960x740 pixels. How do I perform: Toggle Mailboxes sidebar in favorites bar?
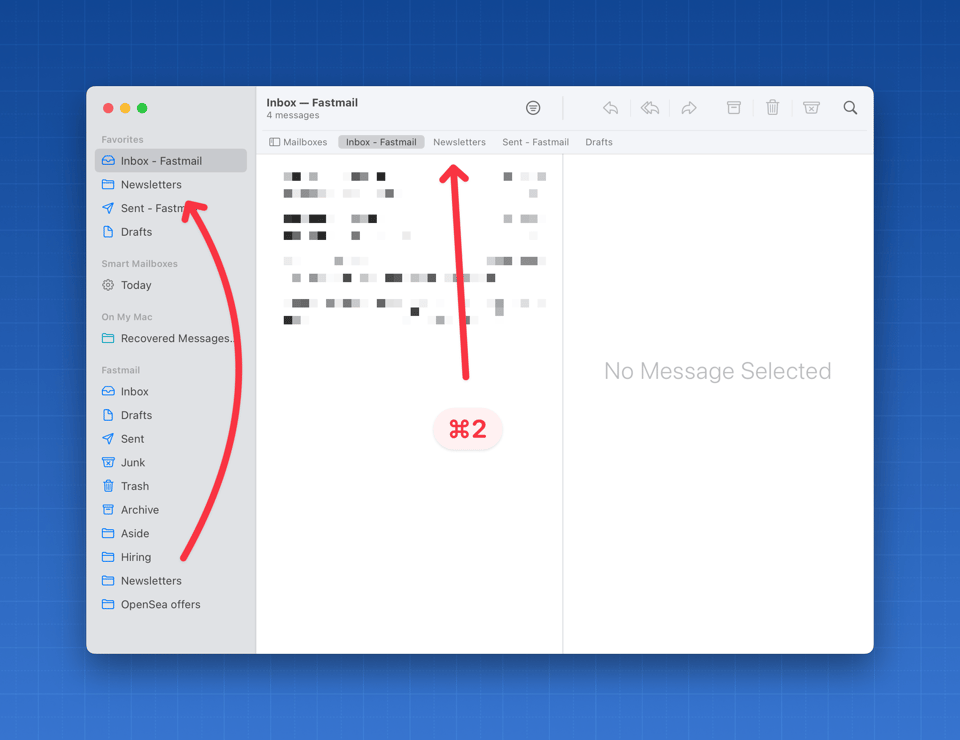[298, 142]
